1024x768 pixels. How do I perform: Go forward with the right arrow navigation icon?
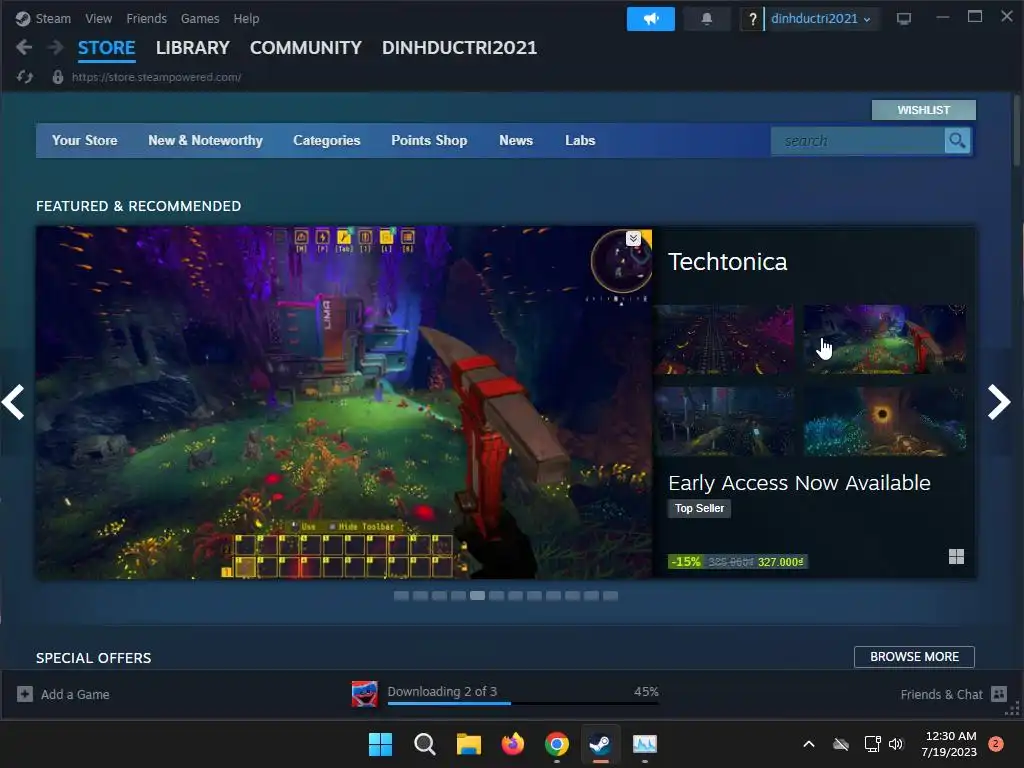point(56,47)
